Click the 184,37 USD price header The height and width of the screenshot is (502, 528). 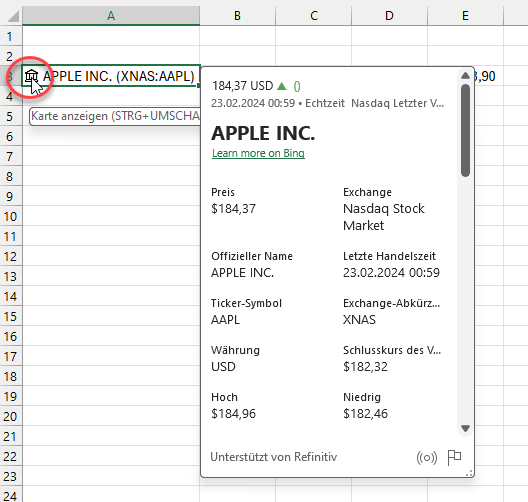[x=242, y=86]
